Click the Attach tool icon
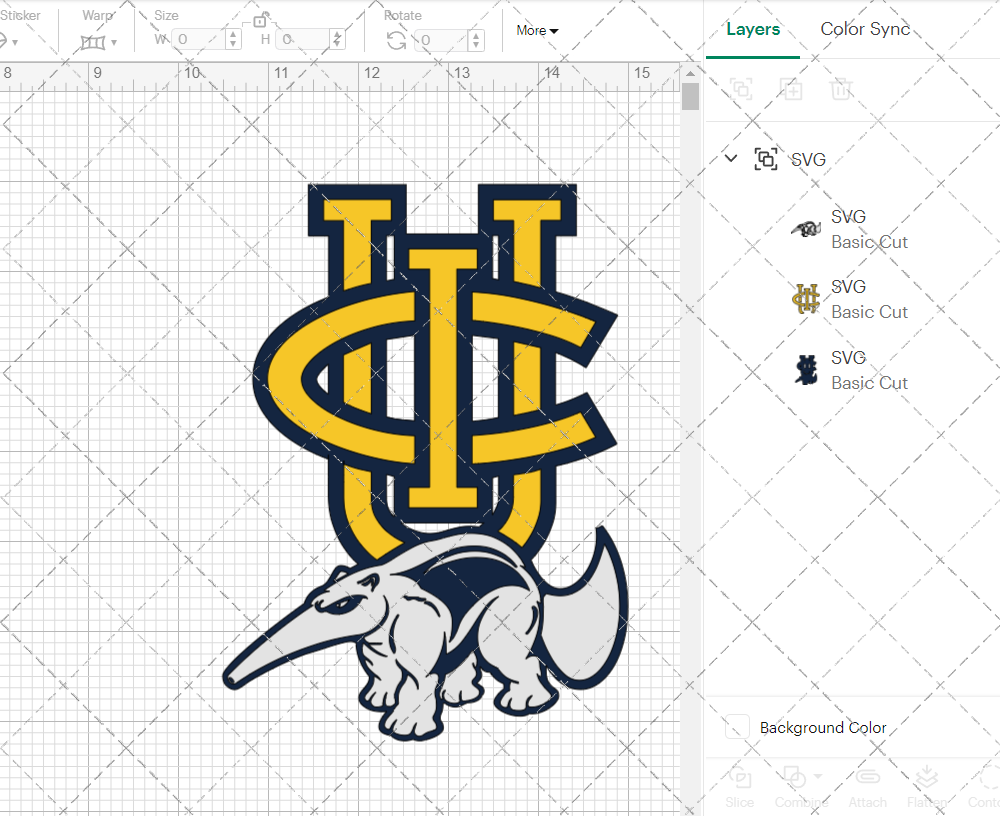Screen dimensions: 1000x816 [x=867, y=778]
